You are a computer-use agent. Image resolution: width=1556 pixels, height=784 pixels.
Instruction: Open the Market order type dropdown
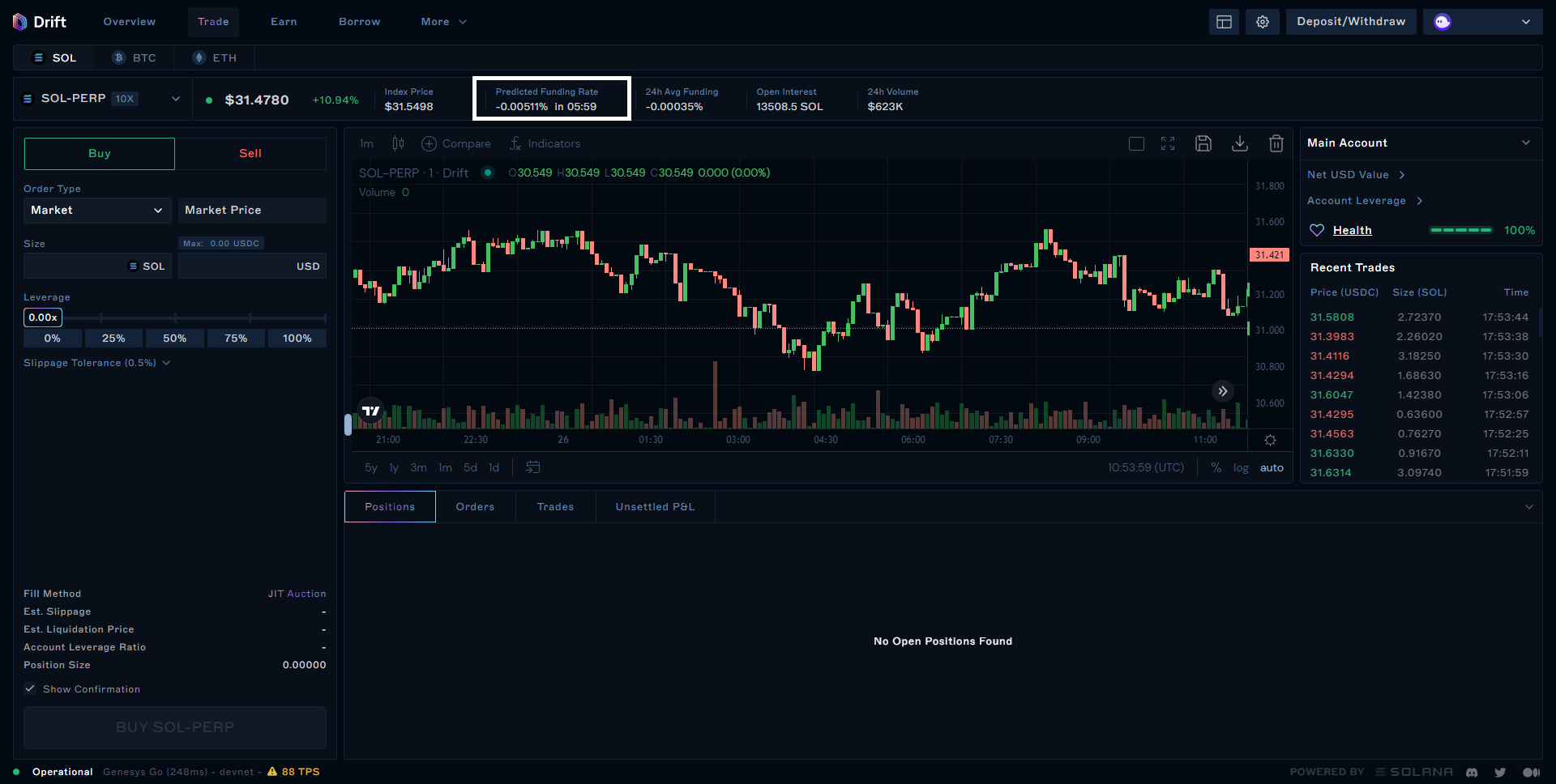point(97,210)
